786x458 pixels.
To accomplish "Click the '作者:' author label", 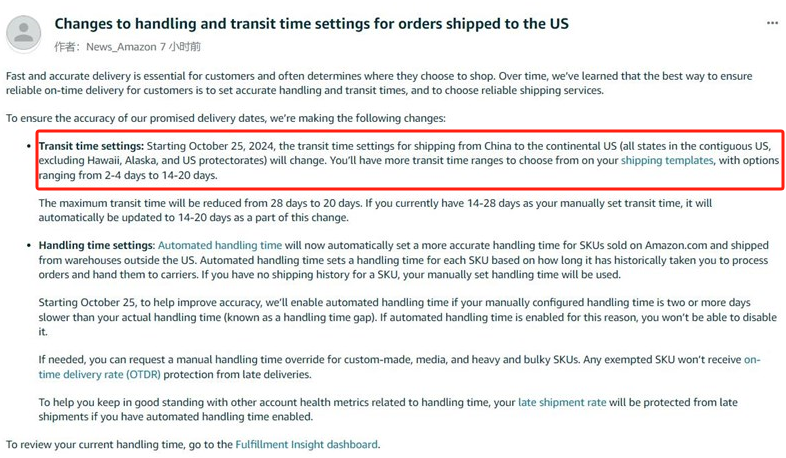I will [x=68, y=47].
